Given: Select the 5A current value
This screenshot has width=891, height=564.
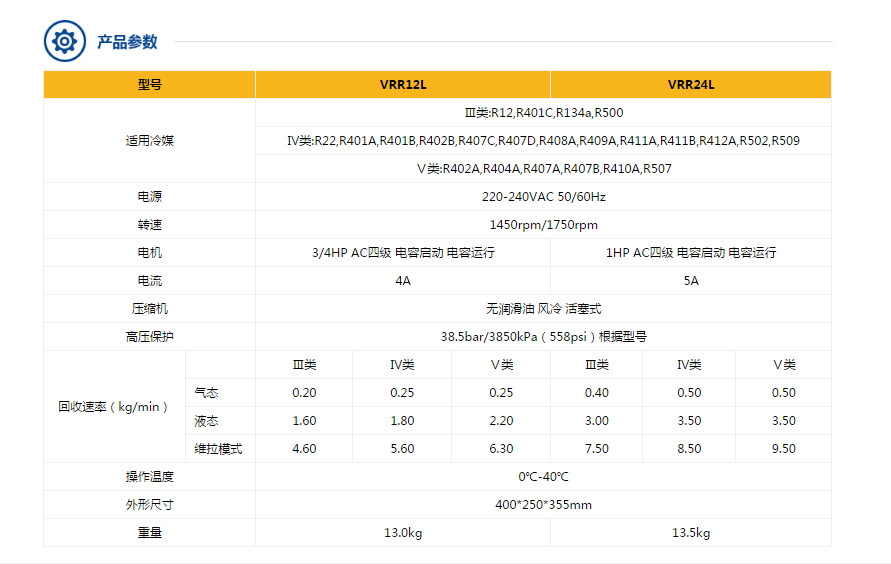Looking at the screenshot, I should 691,281.
